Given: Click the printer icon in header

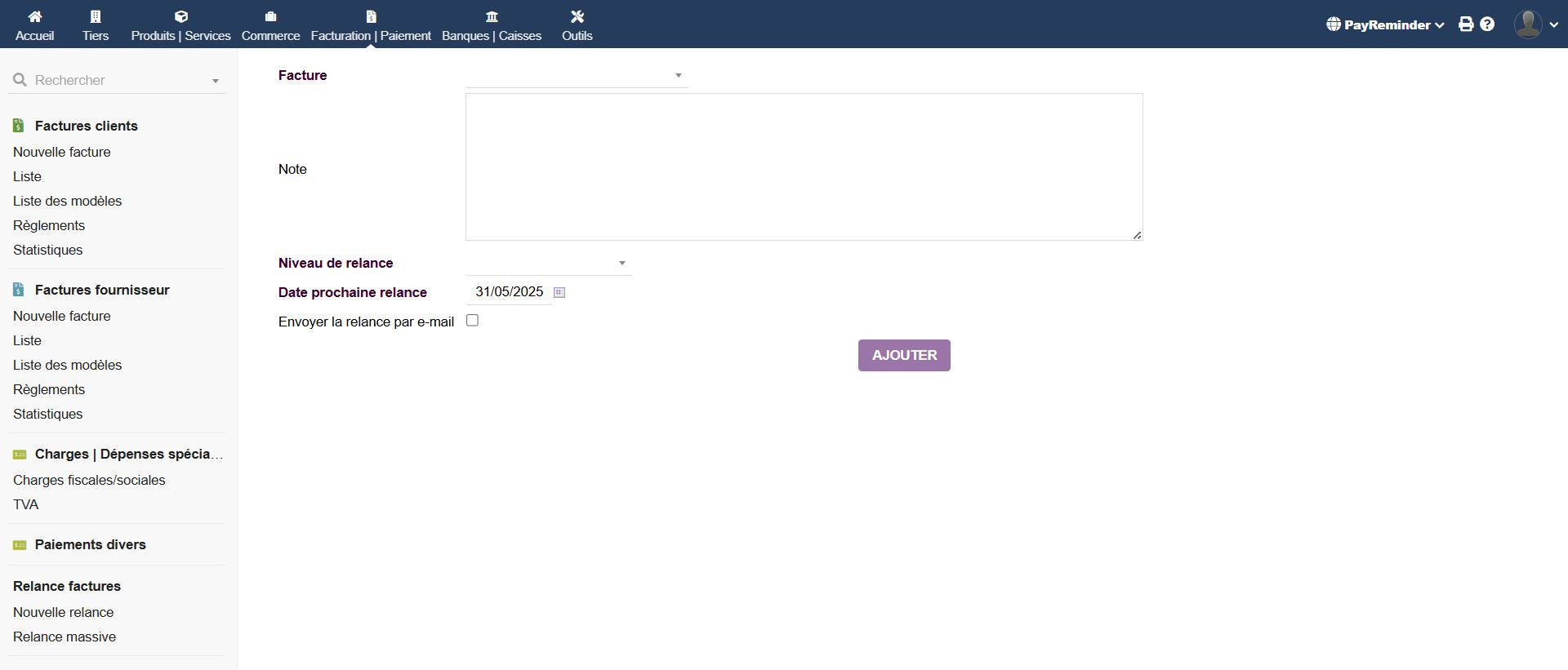Looking at the screenshot, I should pyautogui.click(x=1466, y=24).
